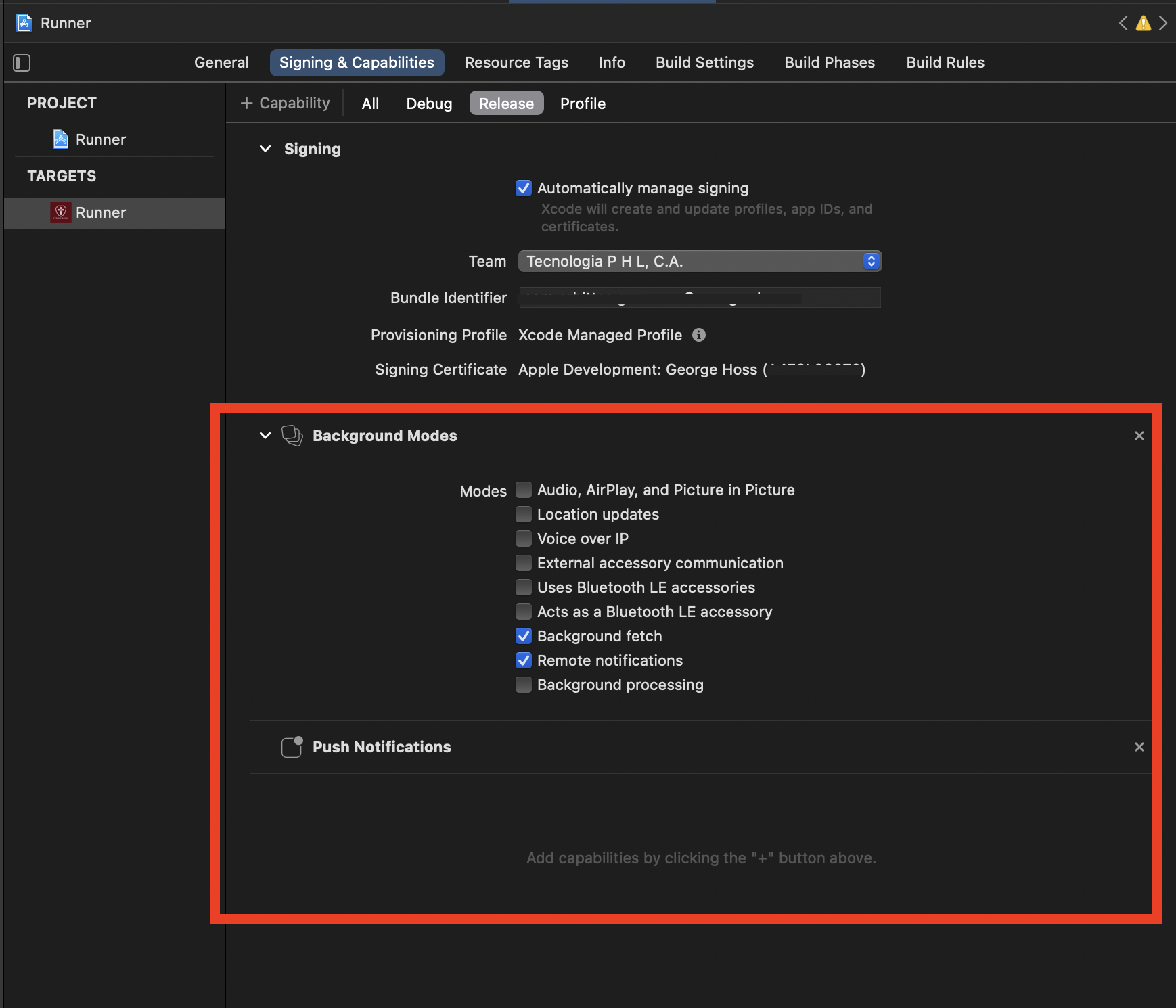Enable the Background processing checkbox

point(524,685)
